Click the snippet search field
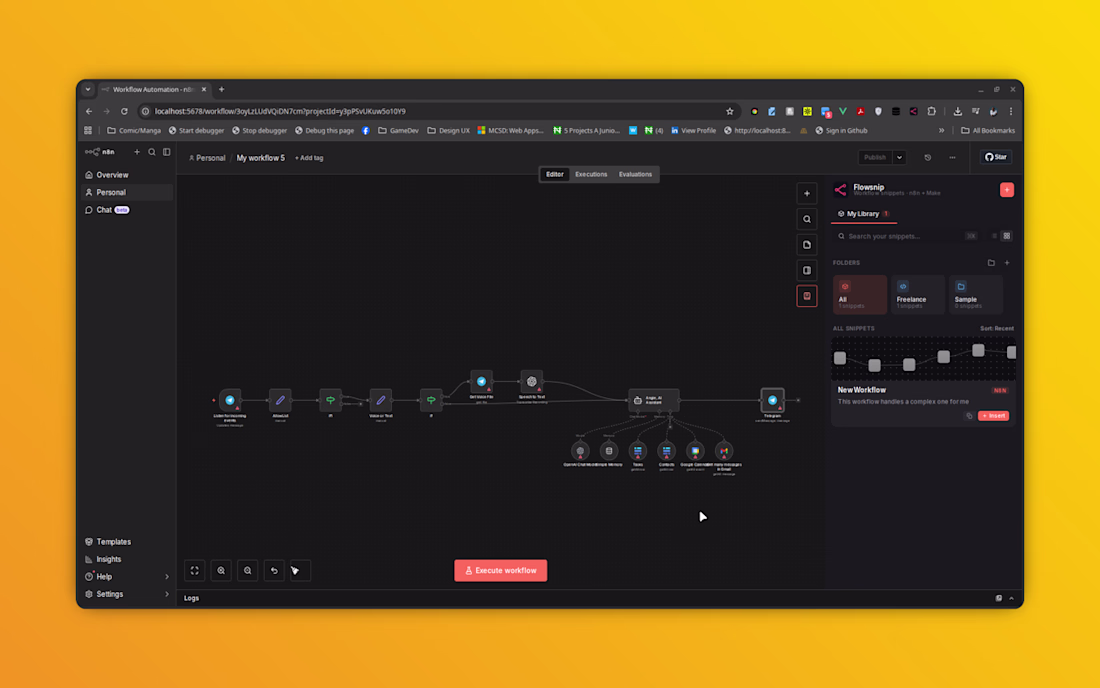Viewport: 1100px width, 688px height. click(907, 236)
